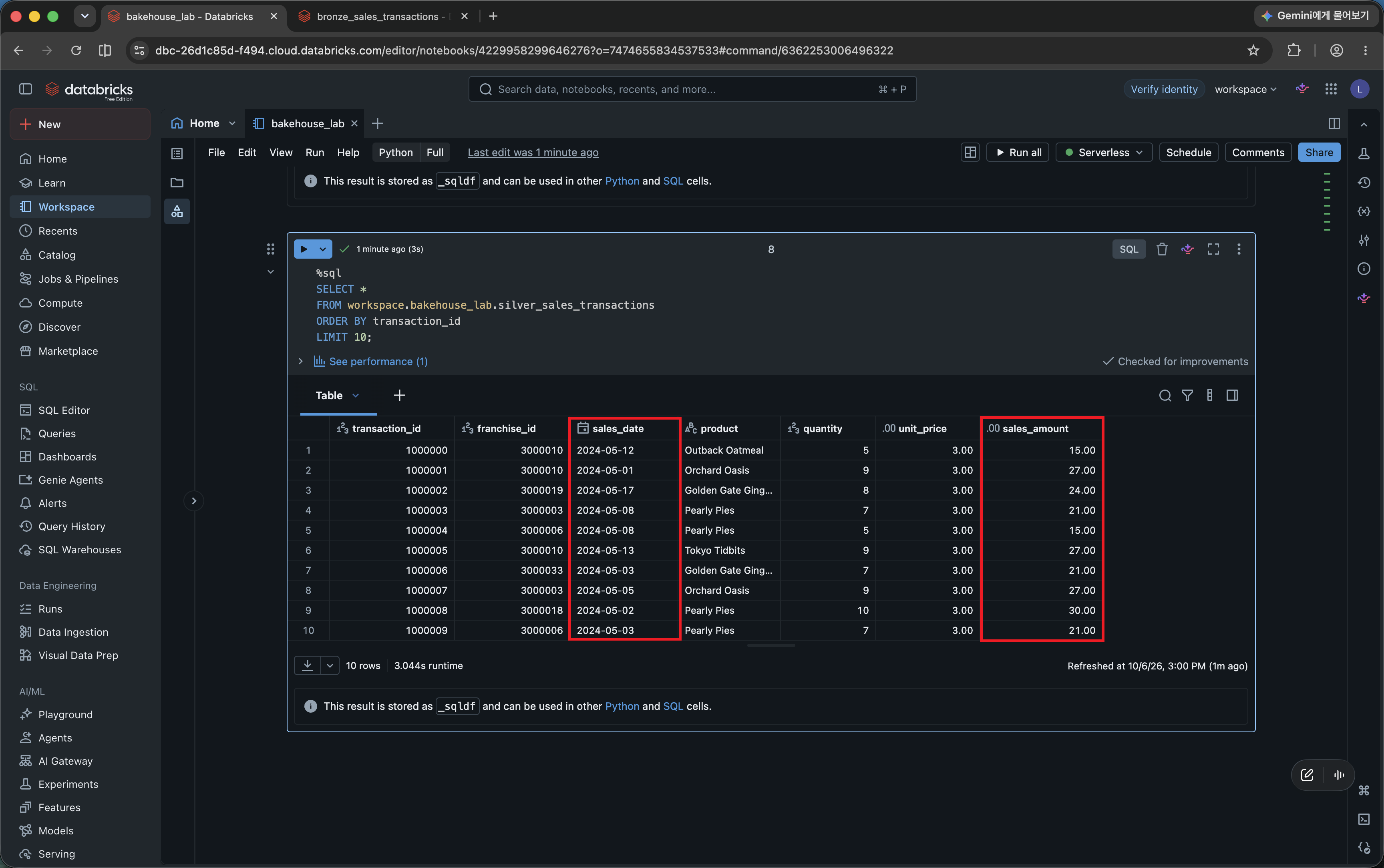Search within the results table
Image resolution: width=1384 pixels, height=868 pixels.
(1165, 396)
